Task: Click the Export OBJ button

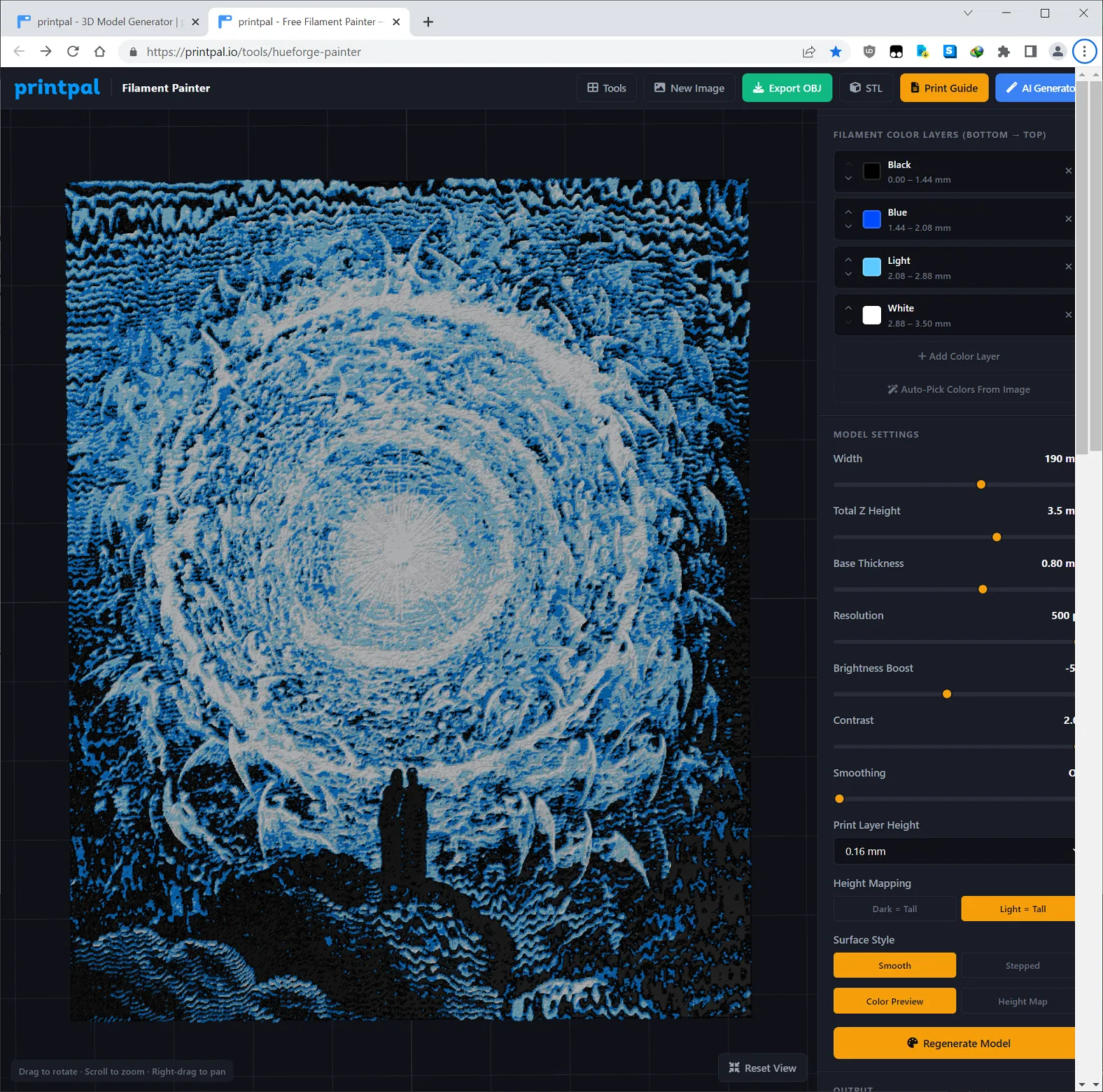Action: (x=787, y=87)
